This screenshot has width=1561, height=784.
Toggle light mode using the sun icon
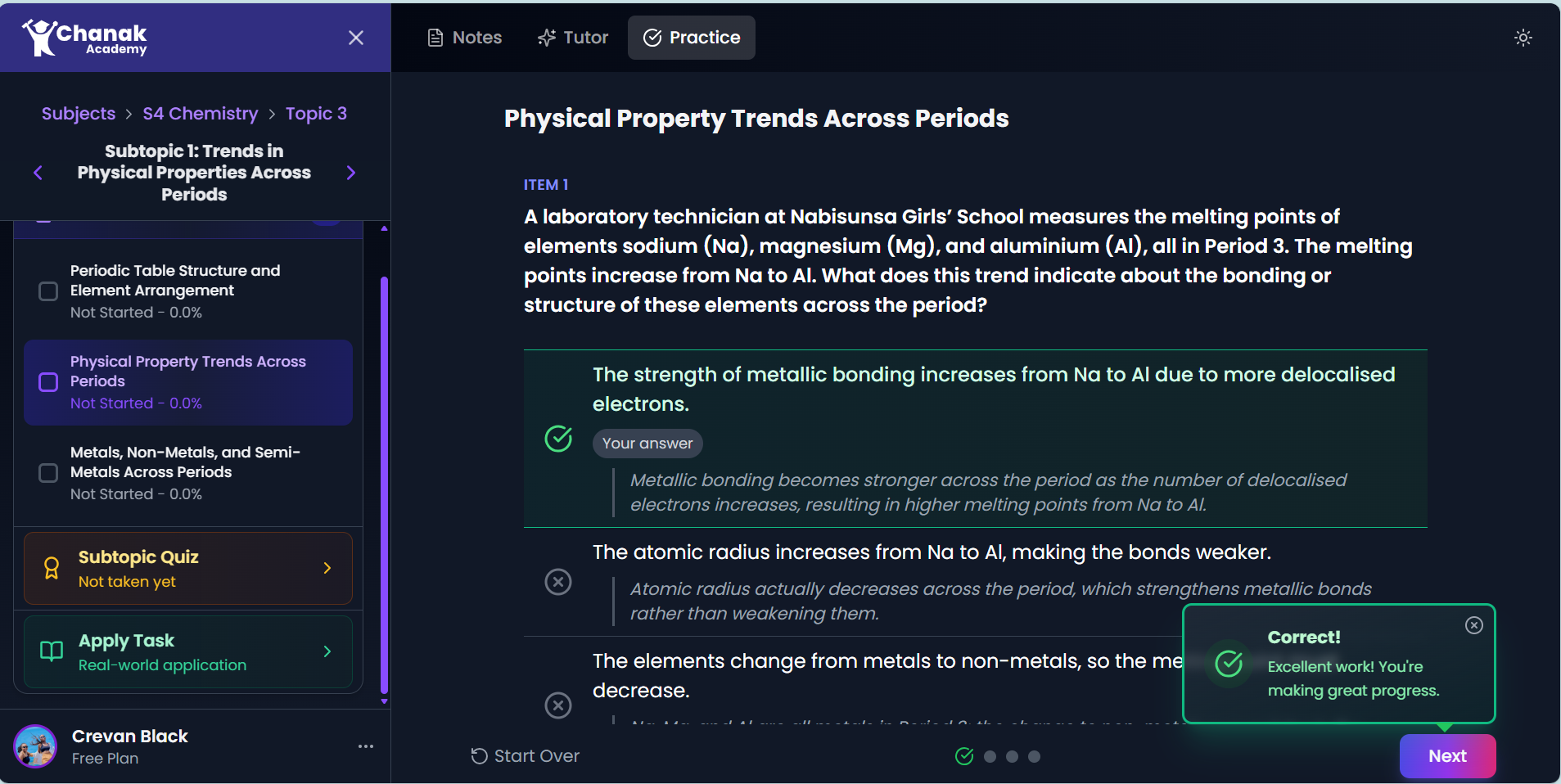click(x=1523, y=37)
